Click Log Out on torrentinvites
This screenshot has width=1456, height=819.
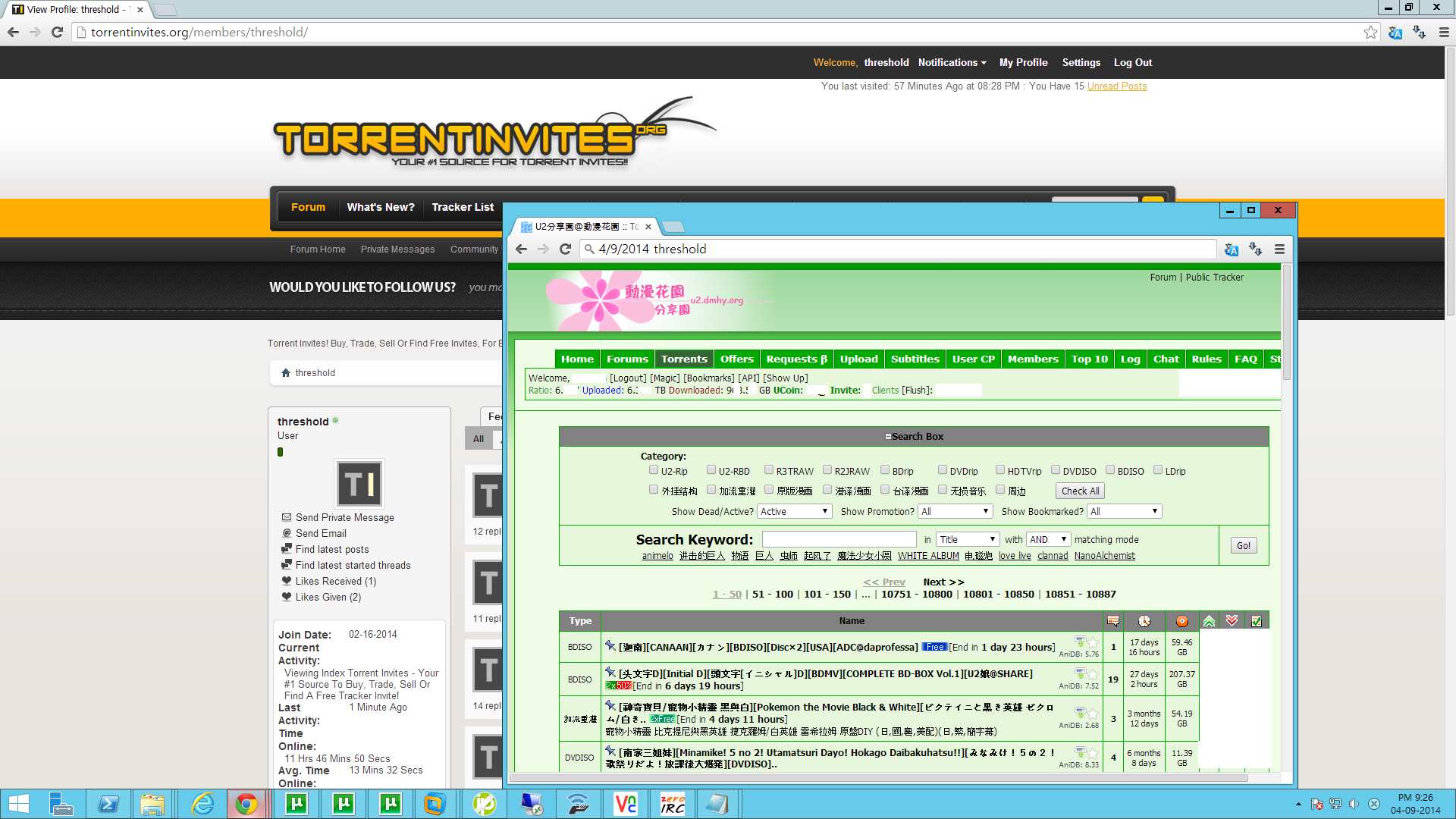tap(1132, 63)
